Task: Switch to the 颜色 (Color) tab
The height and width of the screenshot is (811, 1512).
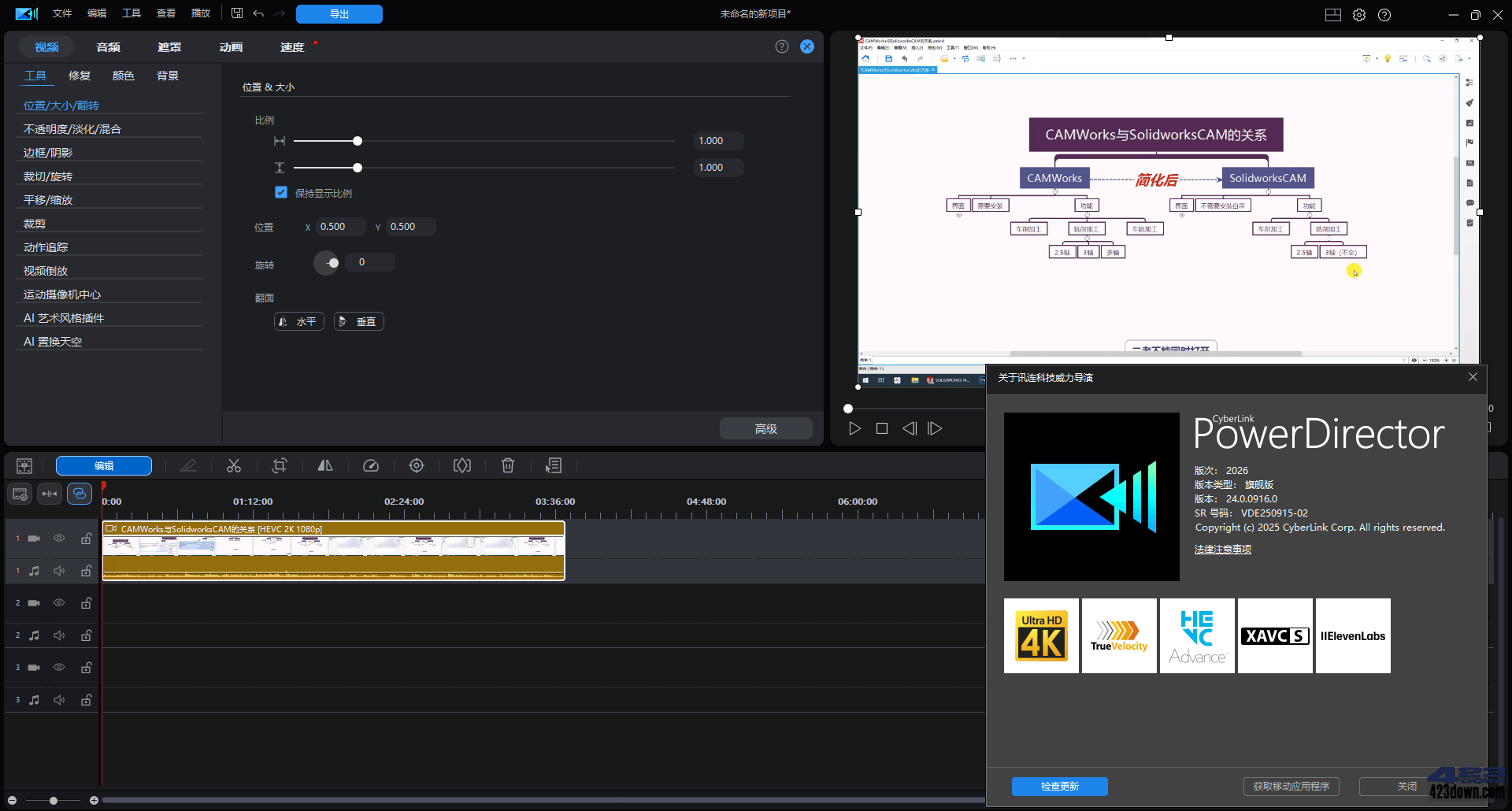Action: coord(123,75)
